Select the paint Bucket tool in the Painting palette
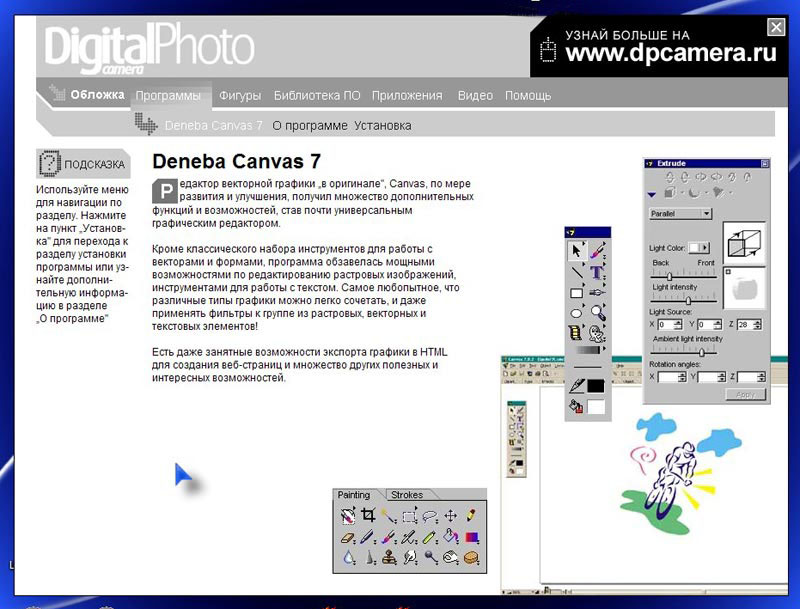The height and width of the screenshot is (609, 800). point(451,536)
